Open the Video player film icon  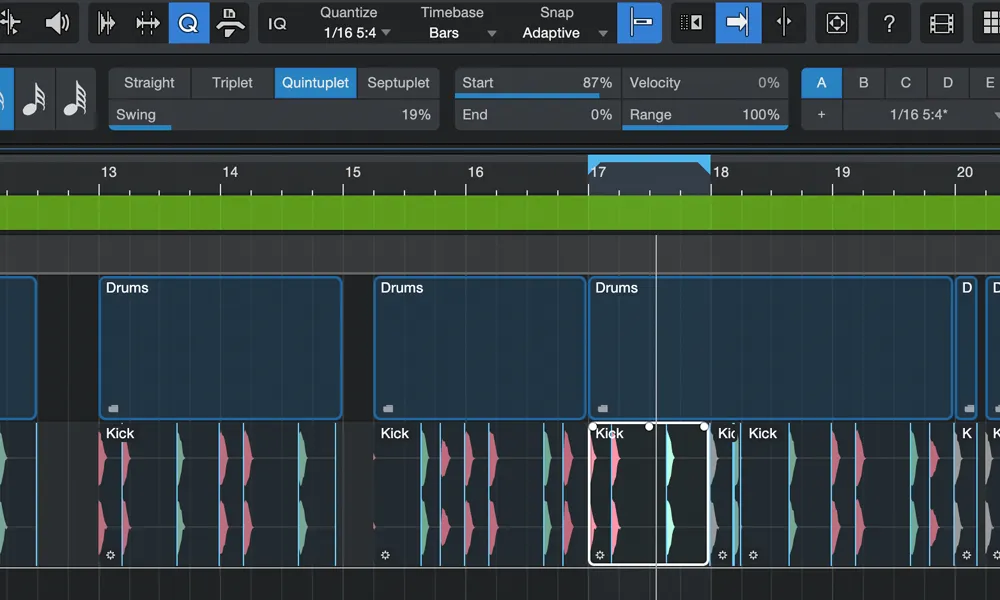[941, 23]
